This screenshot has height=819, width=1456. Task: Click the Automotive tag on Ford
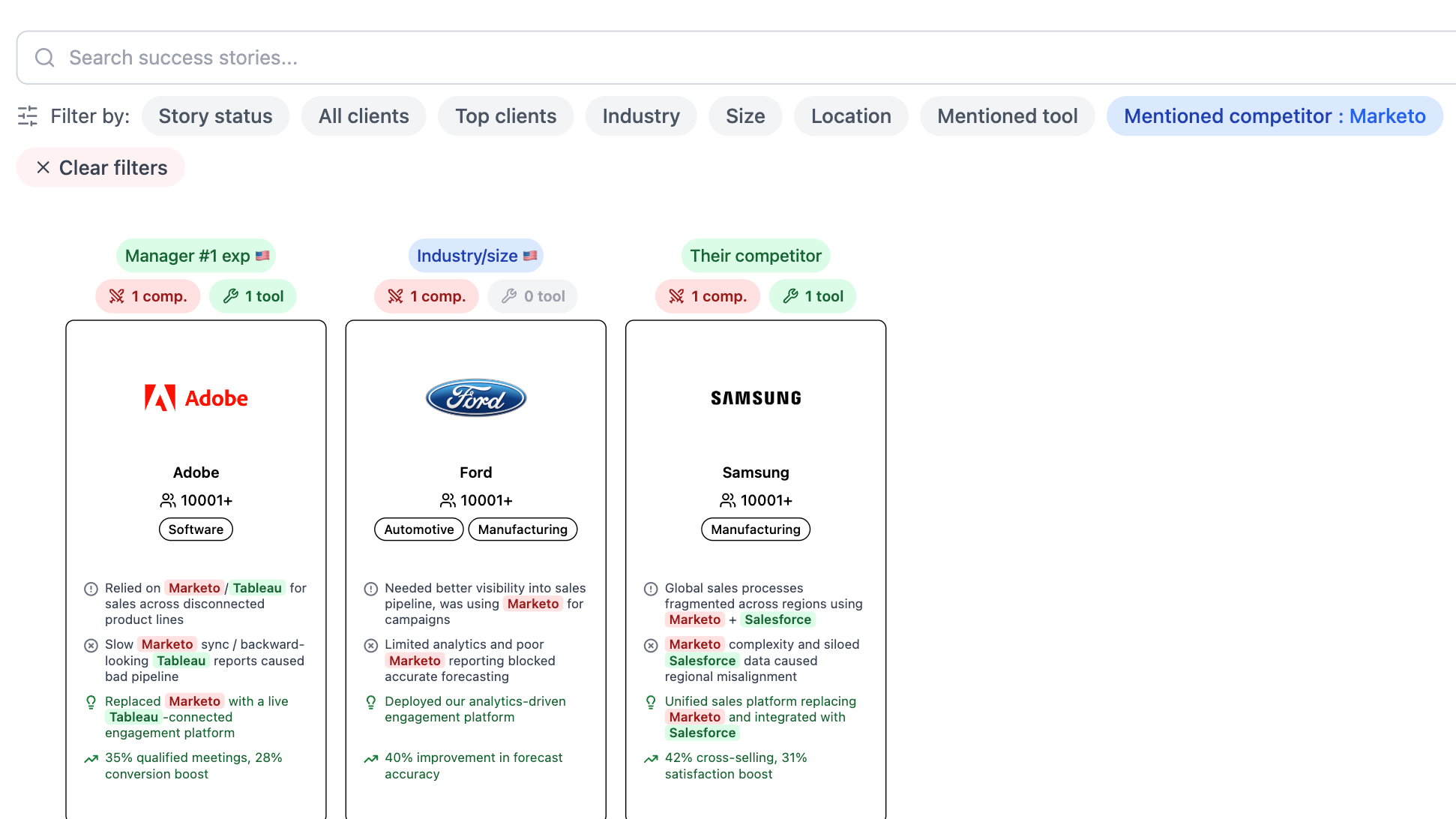[x=419, y=529]
